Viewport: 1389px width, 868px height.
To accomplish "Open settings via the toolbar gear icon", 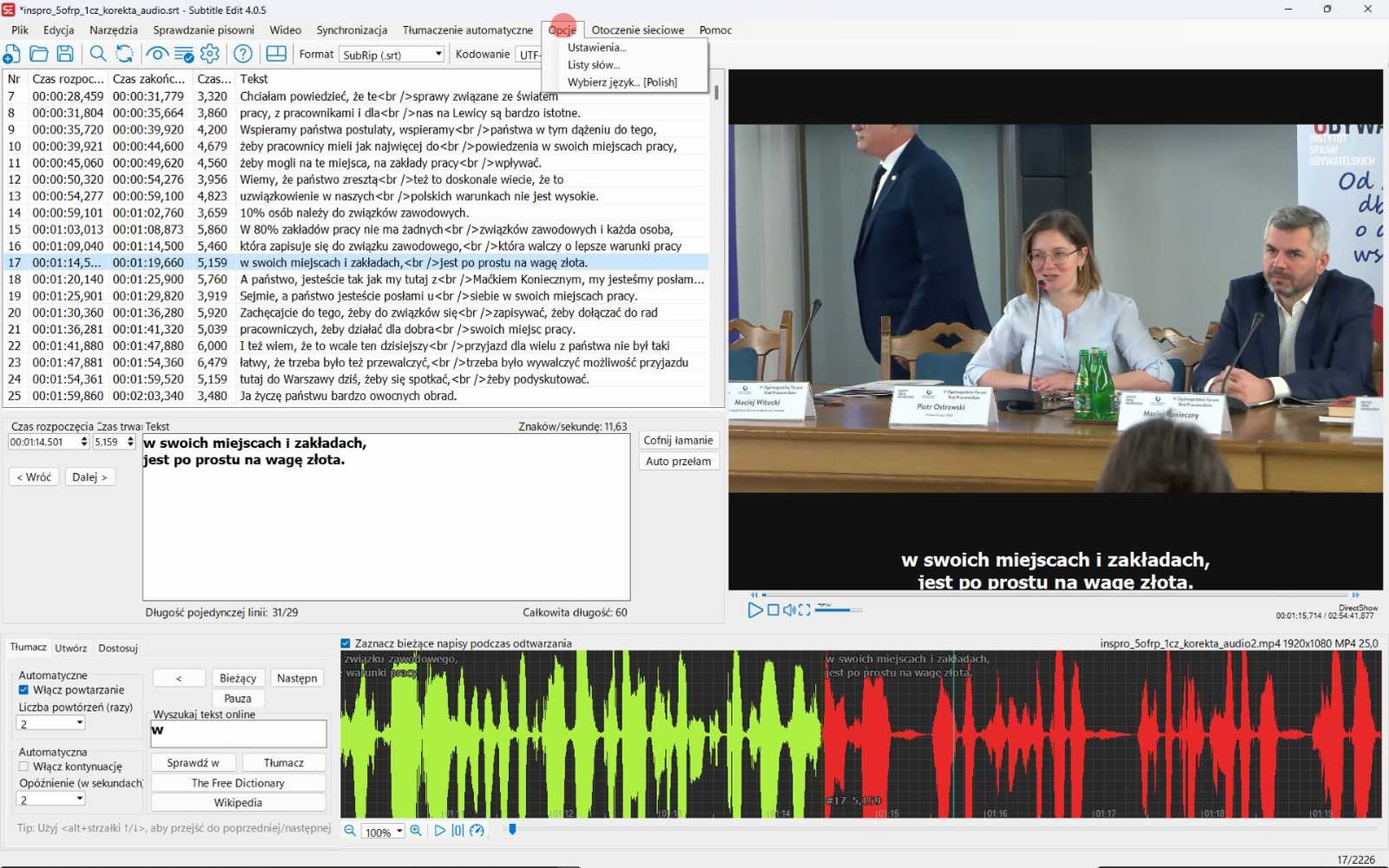I will click(210, 54).
